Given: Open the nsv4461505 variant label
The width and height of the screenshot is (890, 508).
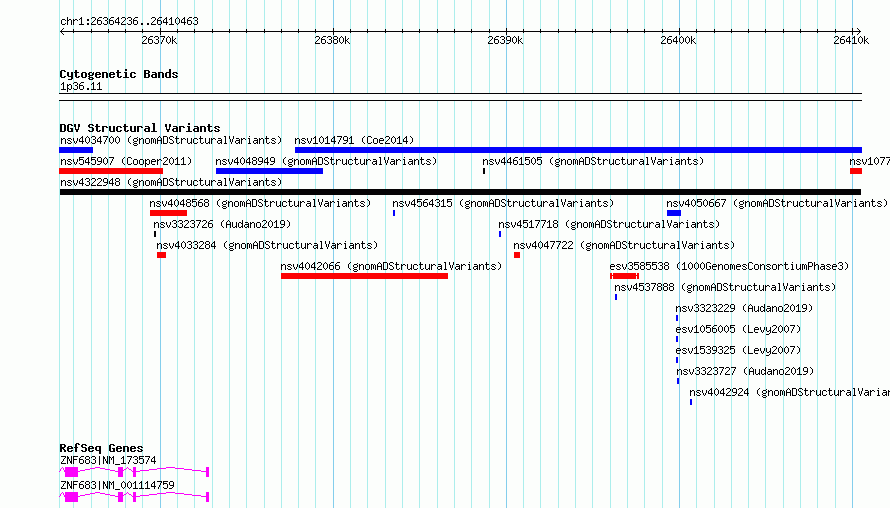Looking at the screenshot, I should [593, 161].
